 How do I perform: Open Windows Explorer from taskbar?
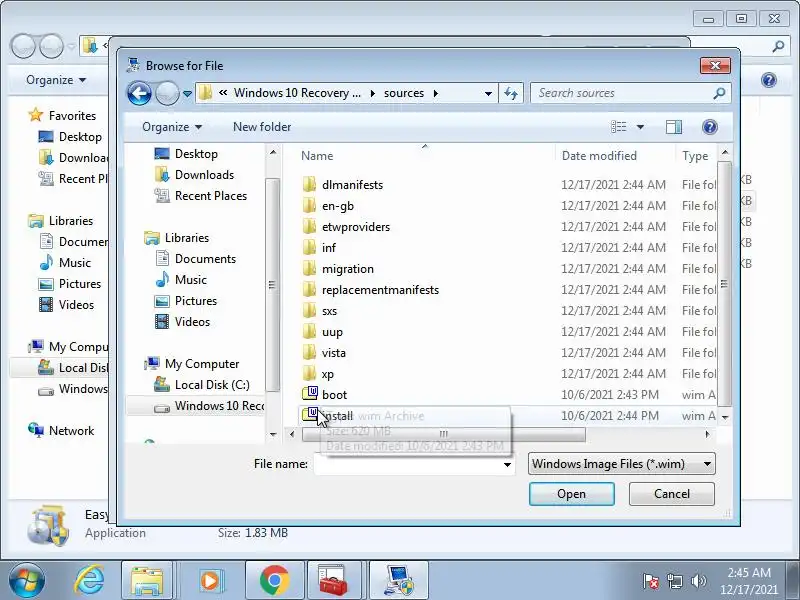[147, 581]
